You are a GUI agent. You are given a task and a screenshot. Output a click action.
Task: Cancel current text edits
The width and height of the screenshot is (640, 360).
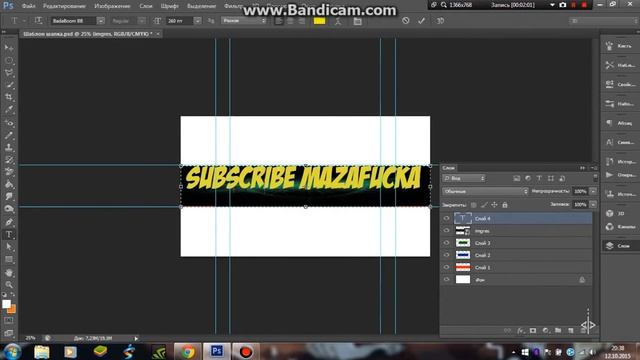point(405,20)
